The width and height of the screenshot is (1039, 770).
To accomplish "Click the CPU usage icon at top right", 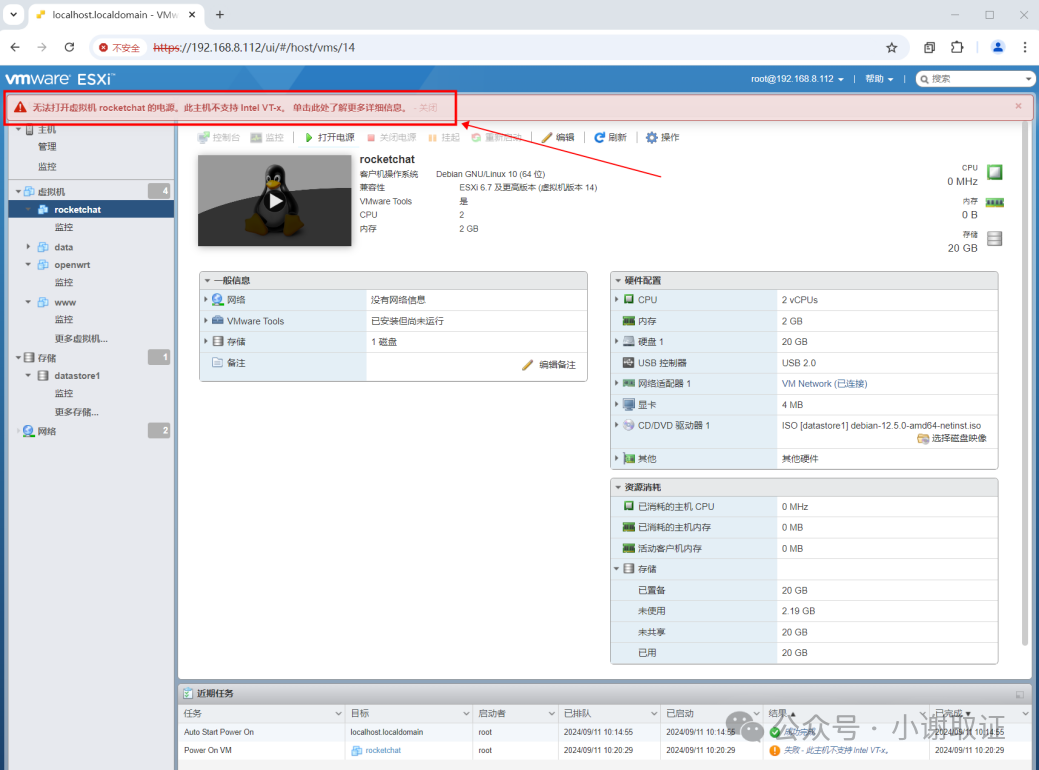I will tap(995, 172).
